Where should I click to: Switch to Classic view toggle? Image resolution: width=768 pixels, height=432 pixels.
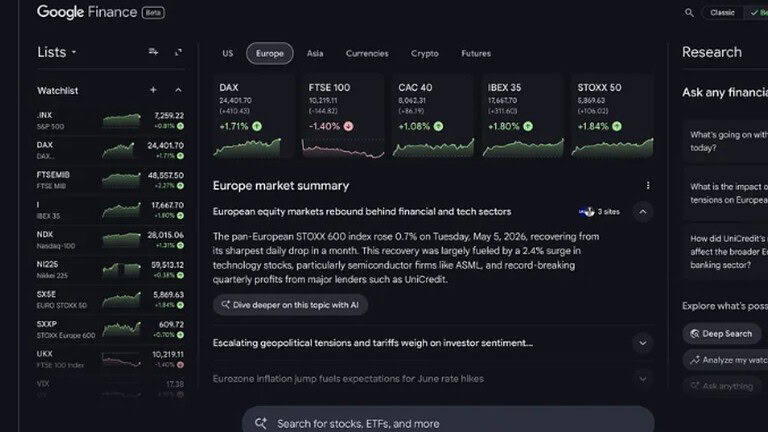[x=722, y=13]
